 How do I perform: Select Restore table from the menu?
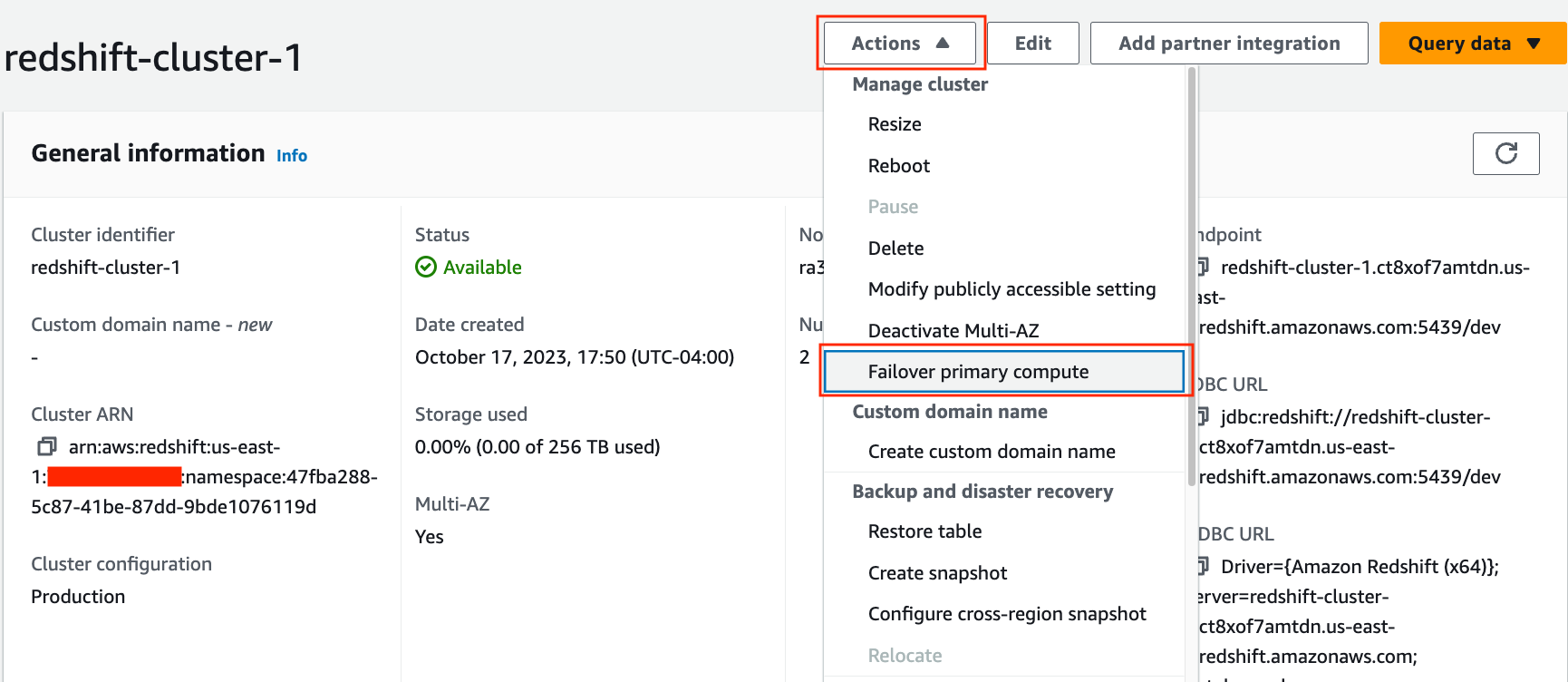(924, 531)
